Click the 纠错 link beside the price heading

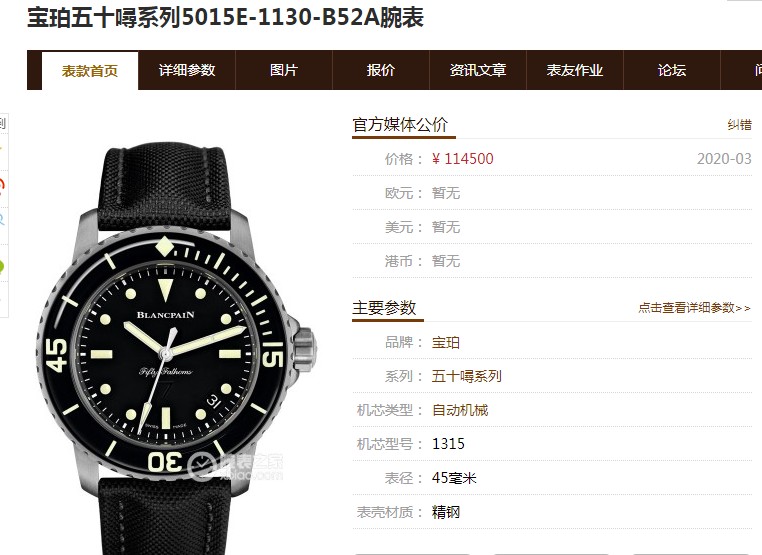(739, 125)
